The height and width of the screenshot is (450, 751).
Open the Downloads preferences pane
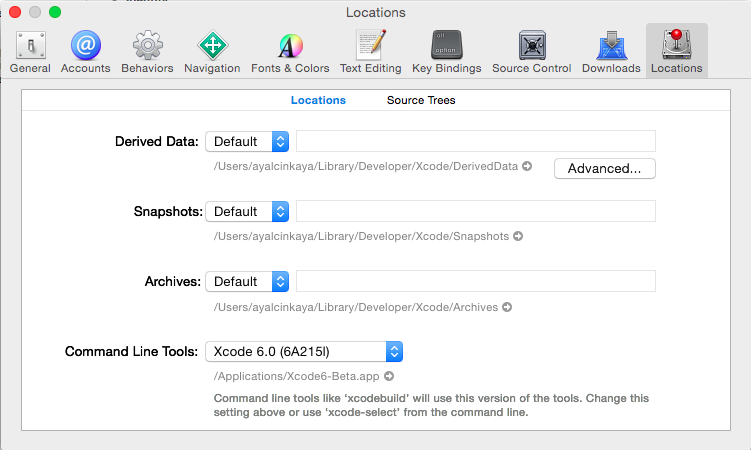click(x=611, y=52)
